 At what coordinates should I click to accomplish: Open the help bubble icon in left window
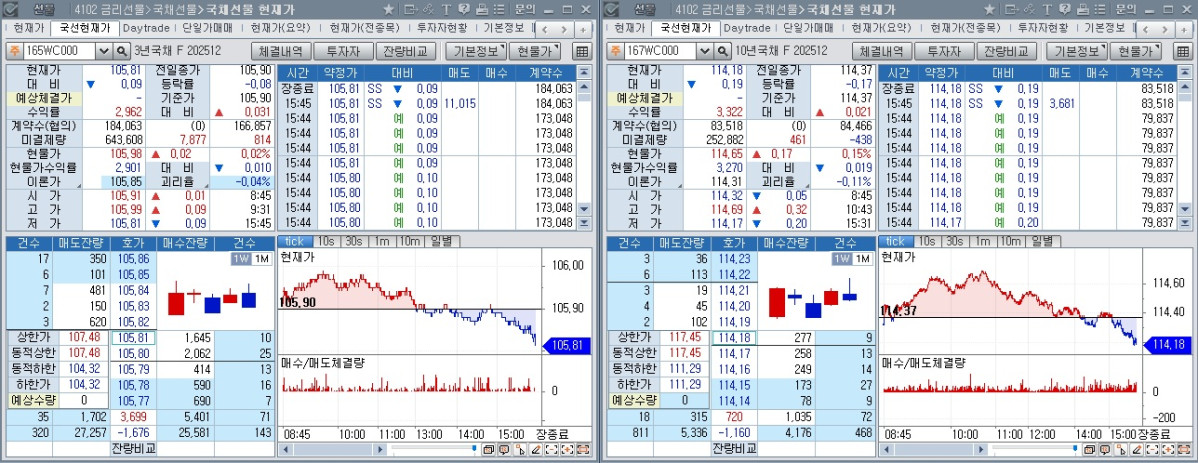point(464,10)
